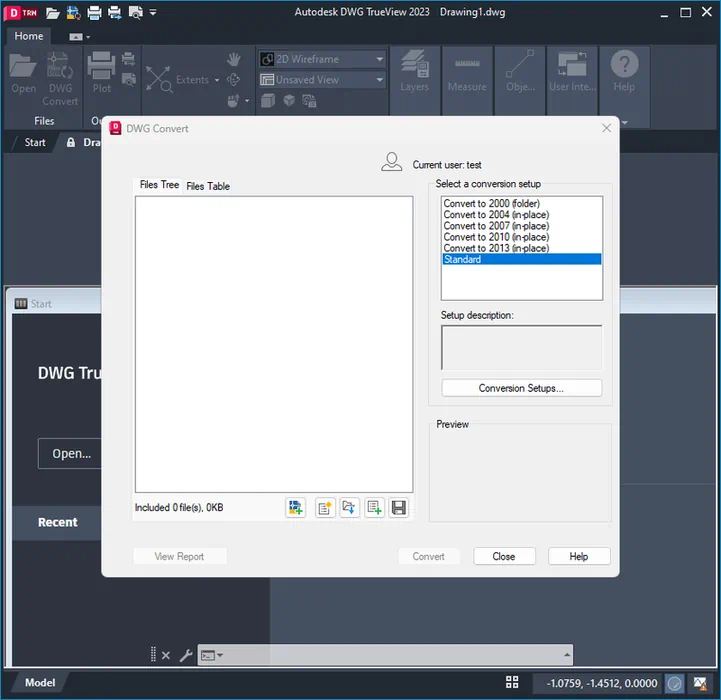The width and height of the screenshot is (721, 700).
Task: Select Convert to 2013 (in-place) setup
Action: pos(521,248)
